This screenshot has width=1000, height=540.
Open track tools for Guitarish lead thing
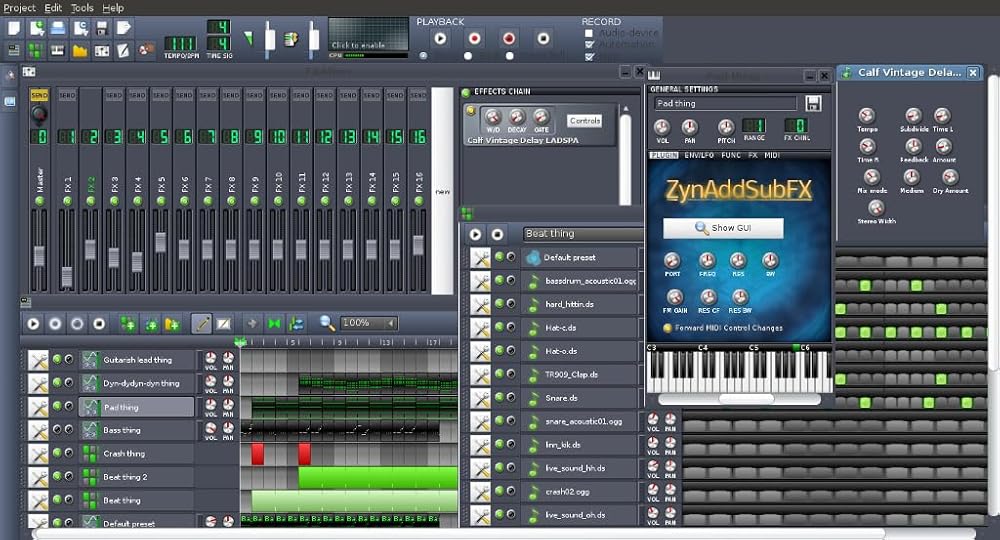[x=38, y=360]
